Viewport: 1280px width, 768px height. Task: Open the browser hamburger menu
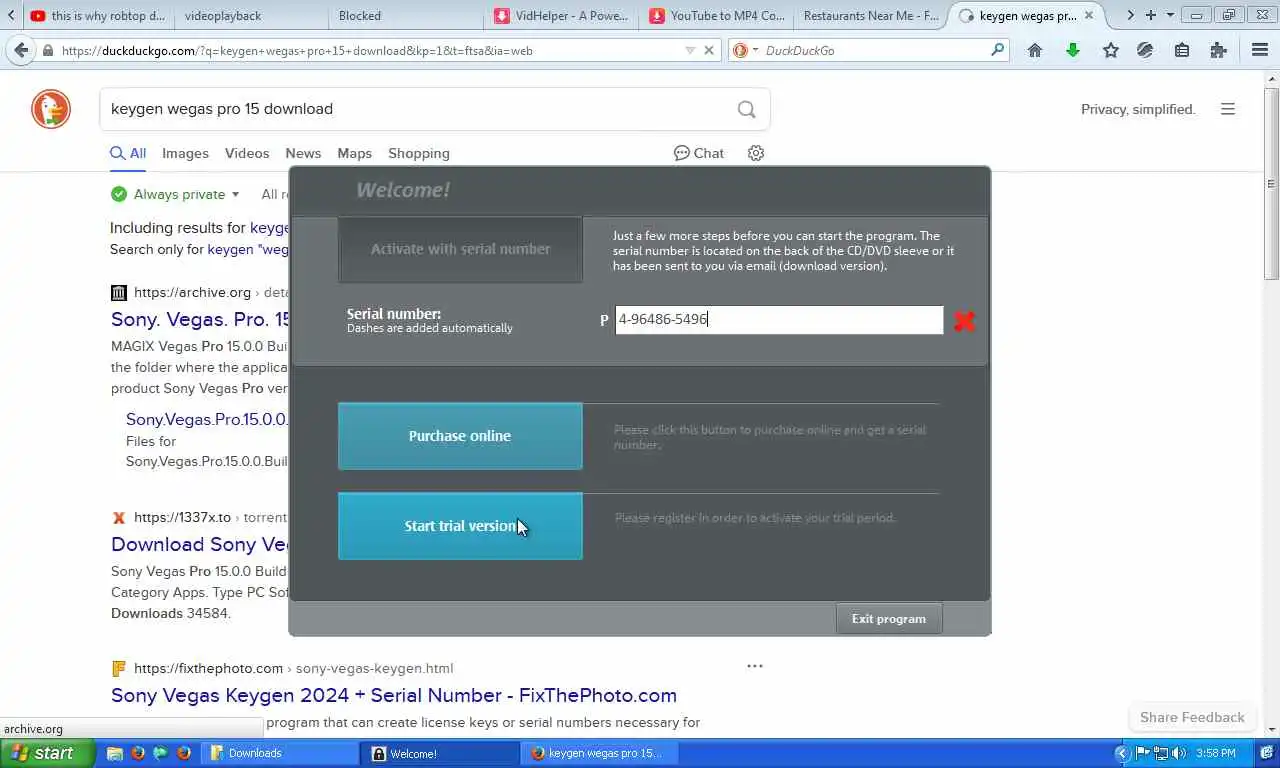pos(1260,50)
